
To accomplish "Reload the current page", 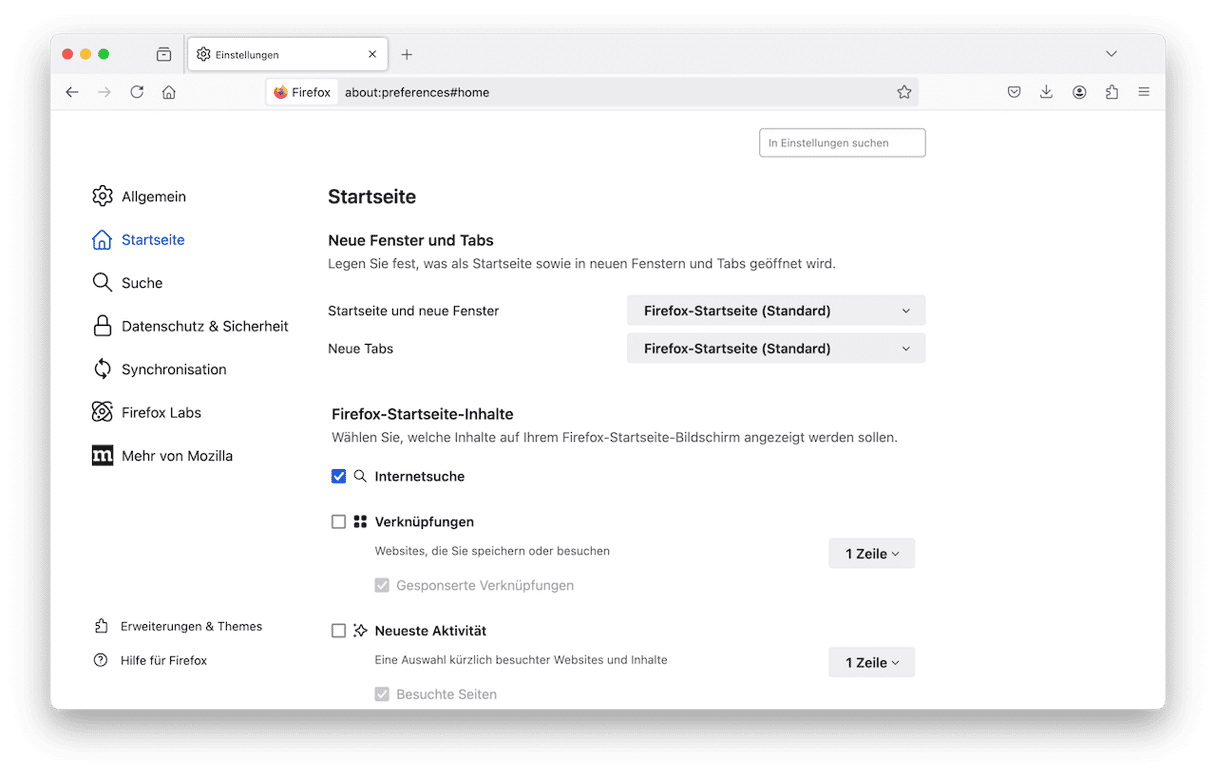I will pyautogui.click(x=137, y=92).
